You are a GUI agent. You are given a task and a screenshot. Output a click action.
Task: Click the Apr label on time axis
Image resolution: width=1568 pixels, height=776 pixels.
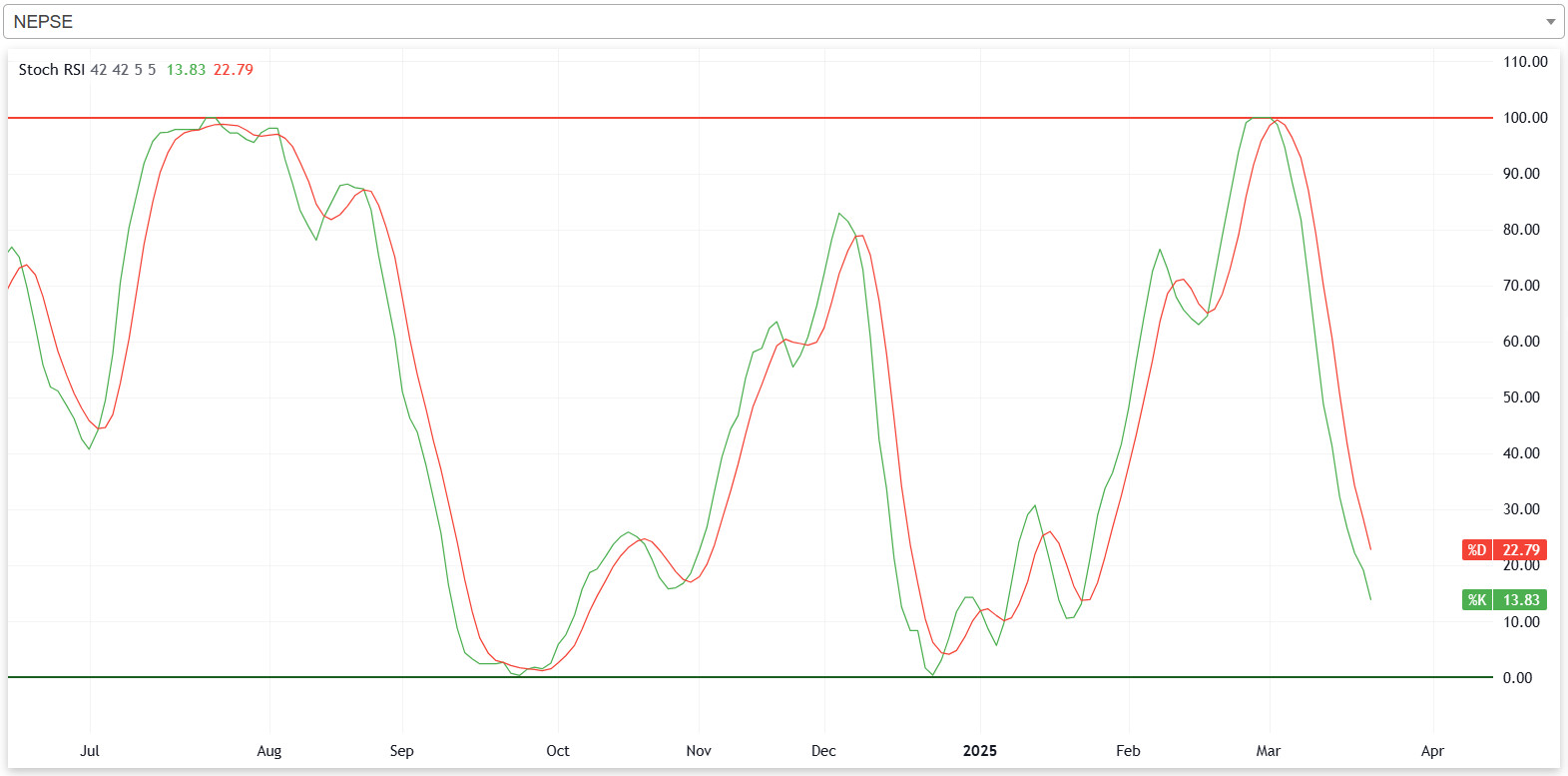click(x=1432, y=751)
